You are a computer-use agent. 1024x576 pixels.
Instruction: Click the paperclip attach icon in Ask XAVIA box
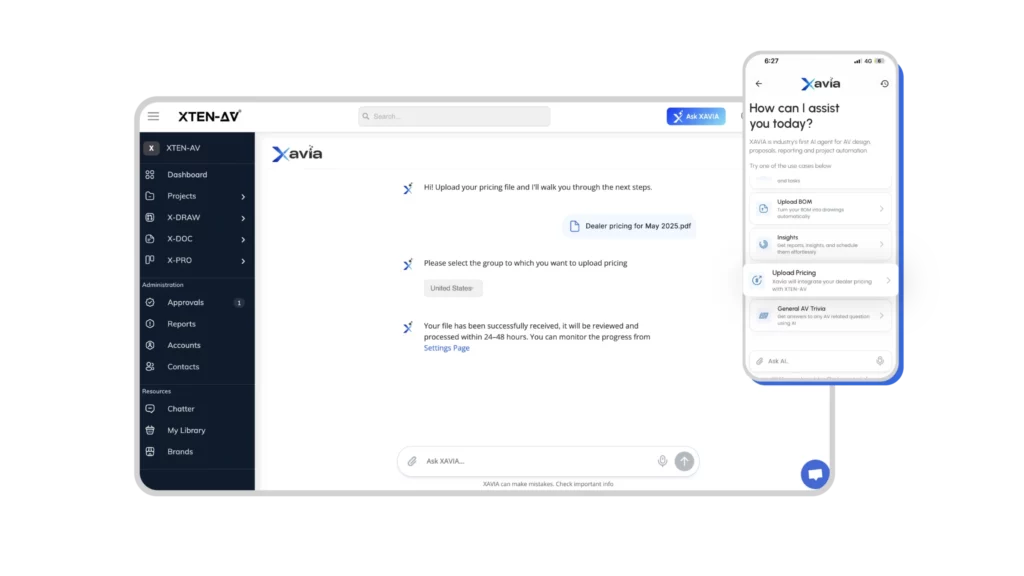pos(412,462)
